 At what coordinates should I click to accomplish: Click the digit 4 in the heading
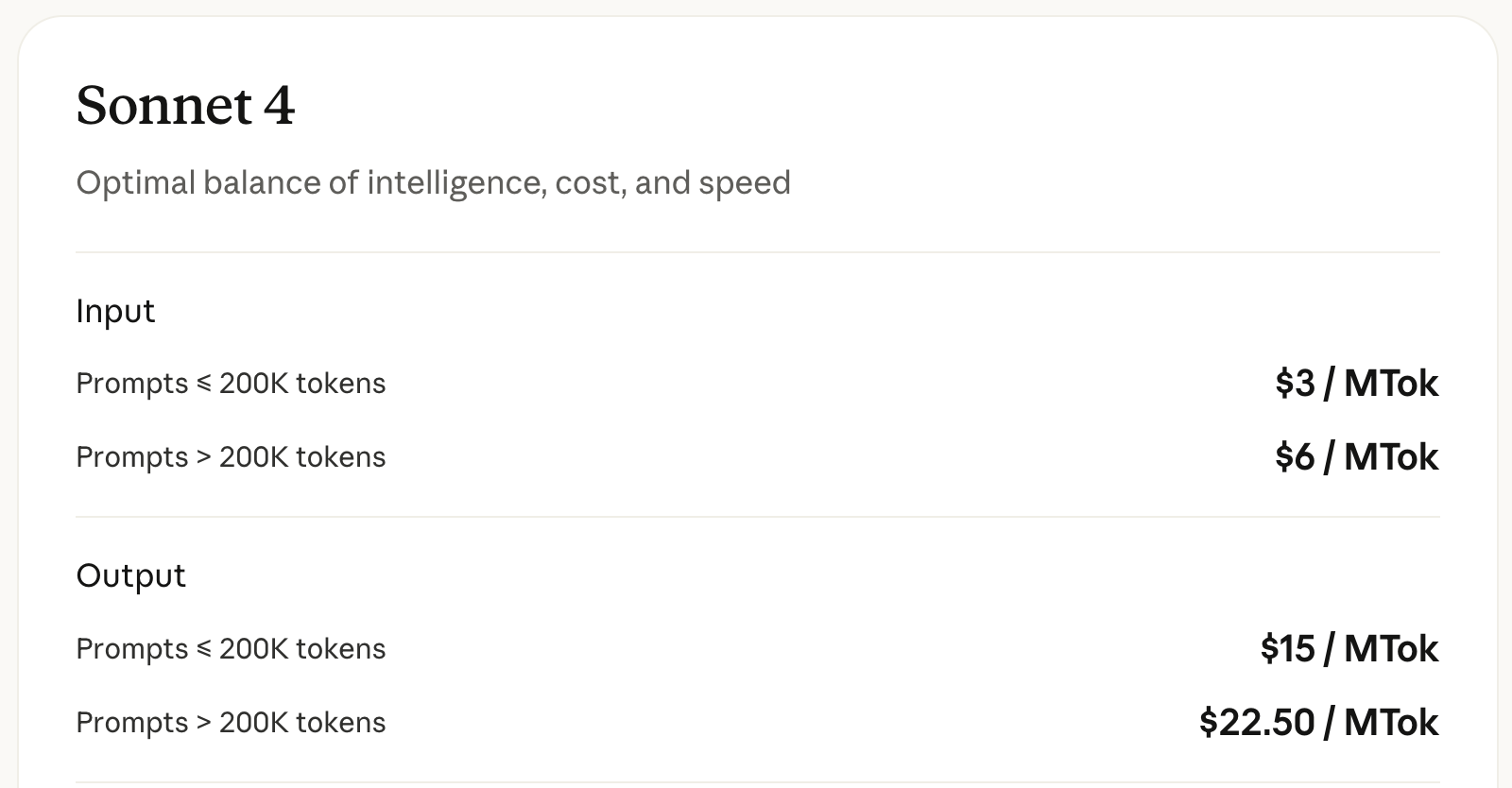[279, 105]
